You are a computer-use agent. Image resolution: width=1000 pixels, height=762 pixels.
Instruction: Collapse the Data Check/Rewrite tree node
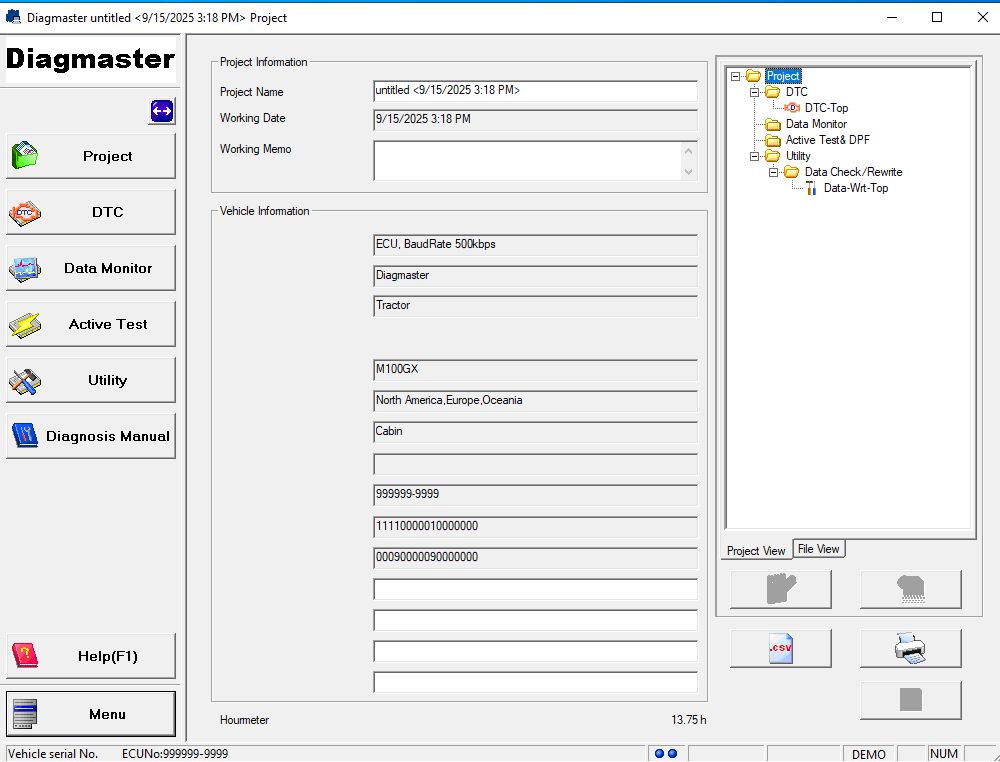tap(774, 172)
